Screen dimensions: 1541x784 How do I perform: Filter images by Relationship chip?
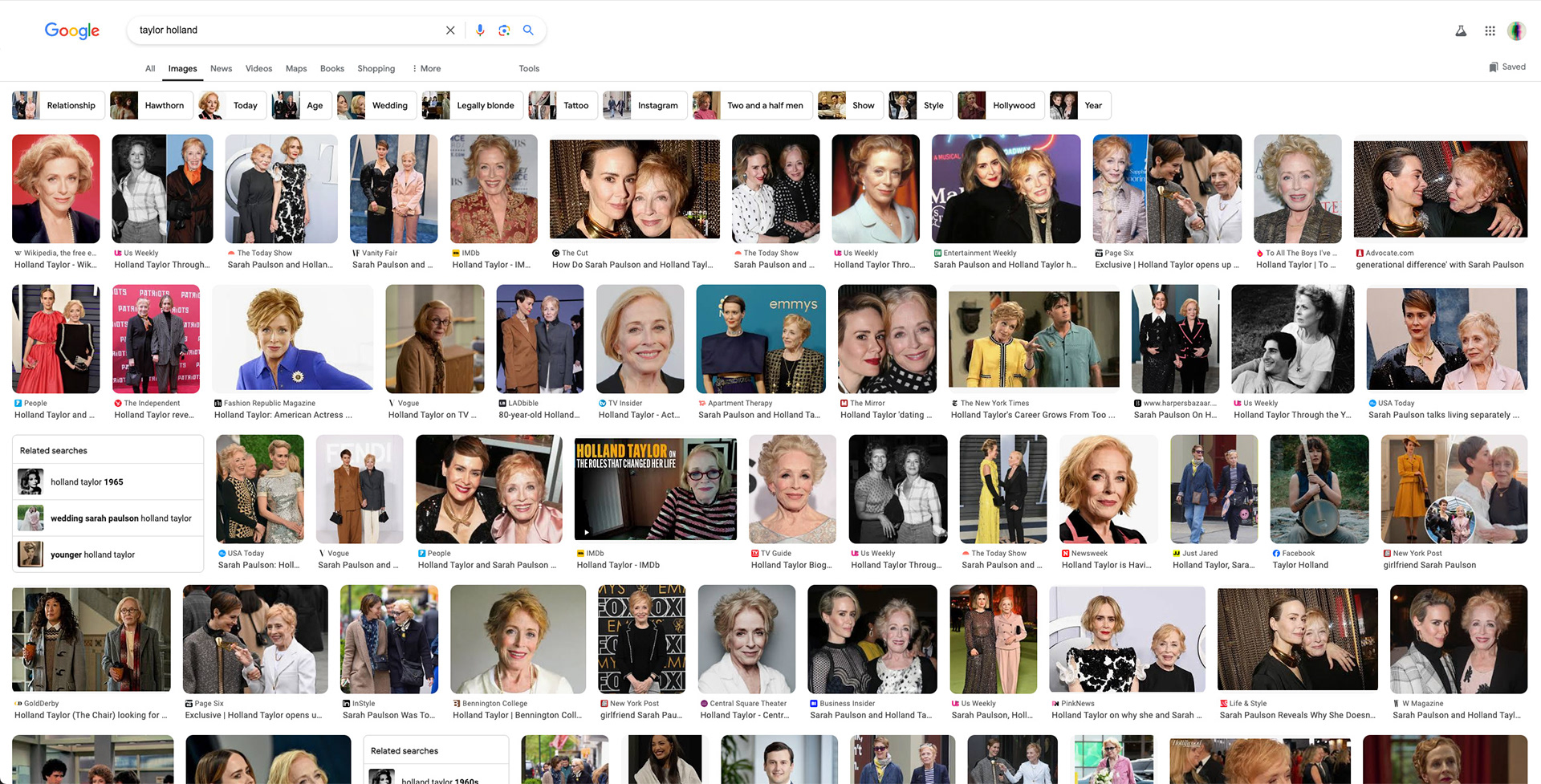pyautogui.click(x=58, y=105)
